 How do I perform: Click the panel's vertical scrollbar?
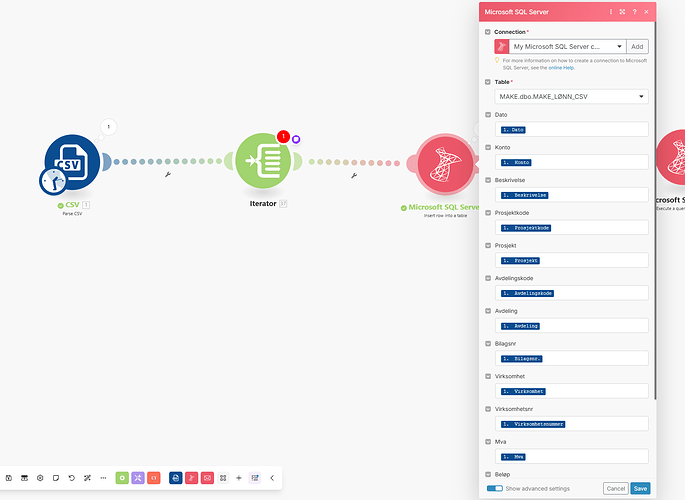(655, 210)
